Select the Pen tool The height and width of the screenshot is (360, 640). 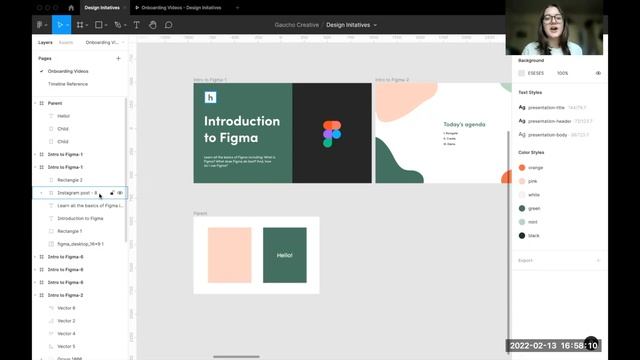pos(118,25)
